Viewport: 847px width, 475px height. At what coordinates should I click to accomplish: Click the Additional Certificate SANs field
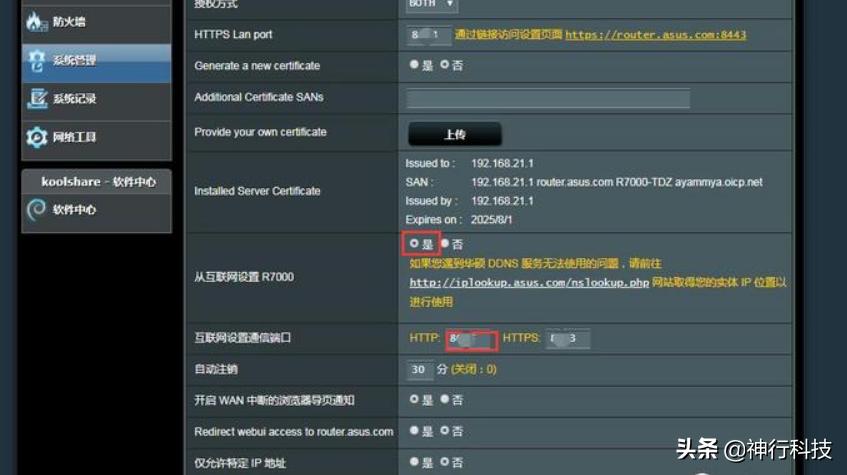tap(548, 98)
